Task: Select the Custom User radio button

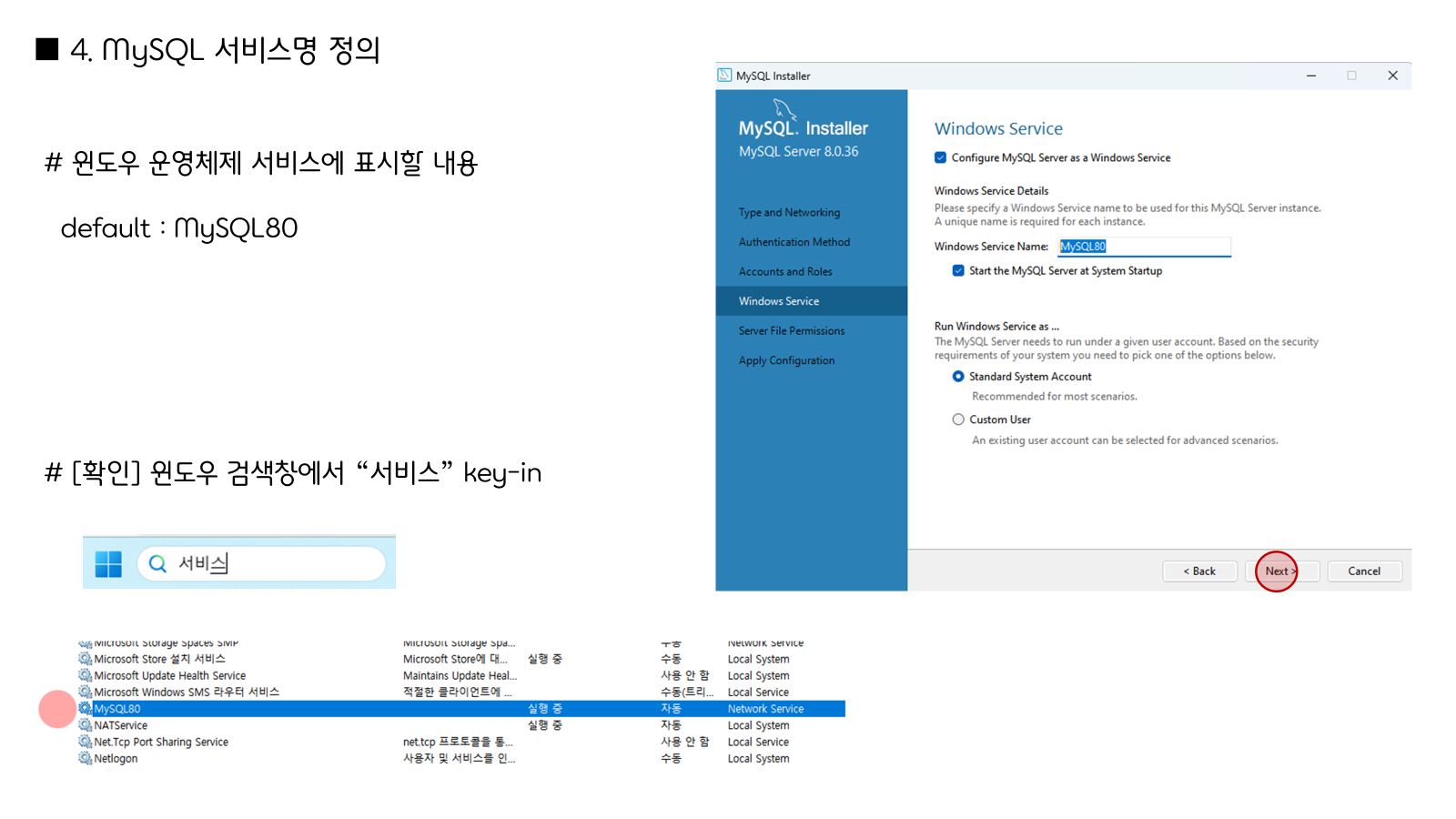Action: [x=958, y=420]
